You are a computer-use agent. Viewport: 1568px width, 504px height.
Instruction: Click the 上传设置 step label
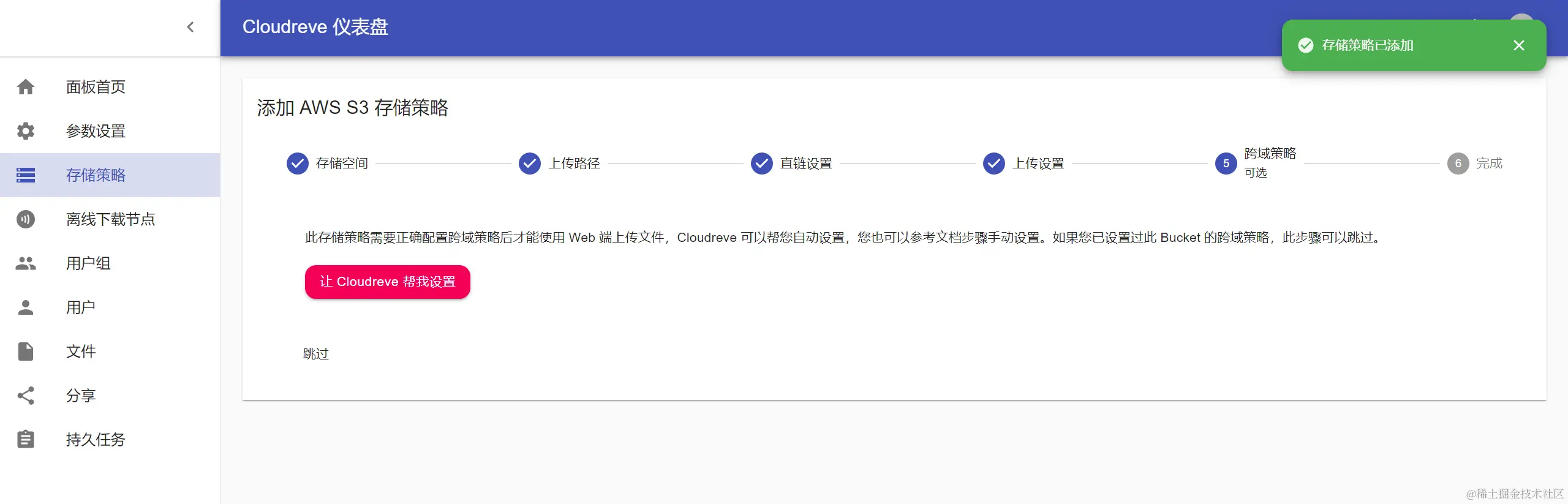[1038, 164]
